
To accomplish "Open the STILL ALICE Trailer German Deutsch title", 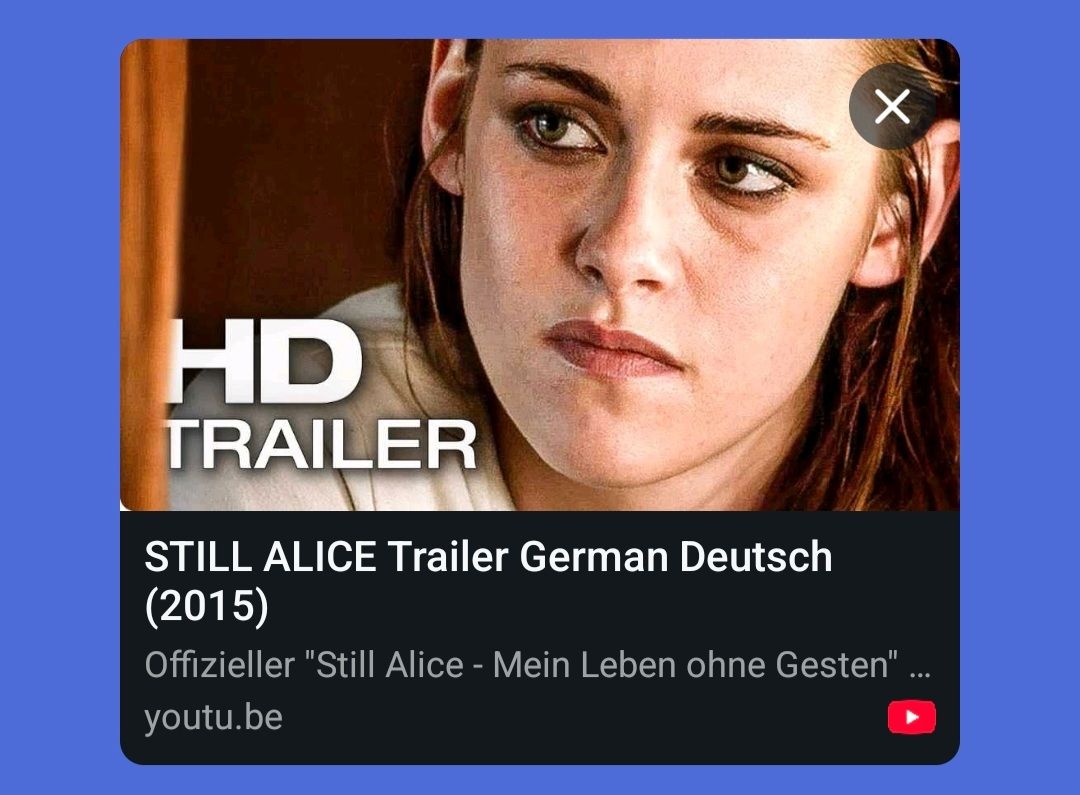I will [488, 581].
